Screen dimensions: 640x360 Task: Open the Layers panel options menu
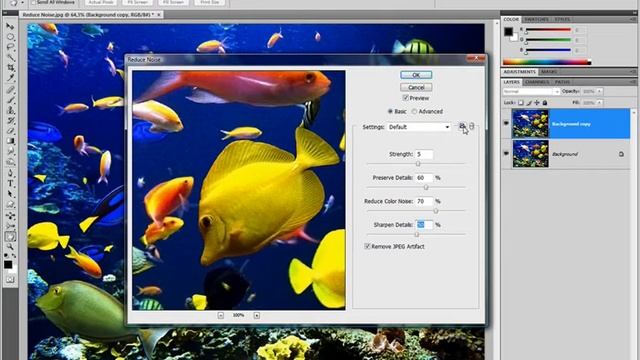(x=633, y=82)
